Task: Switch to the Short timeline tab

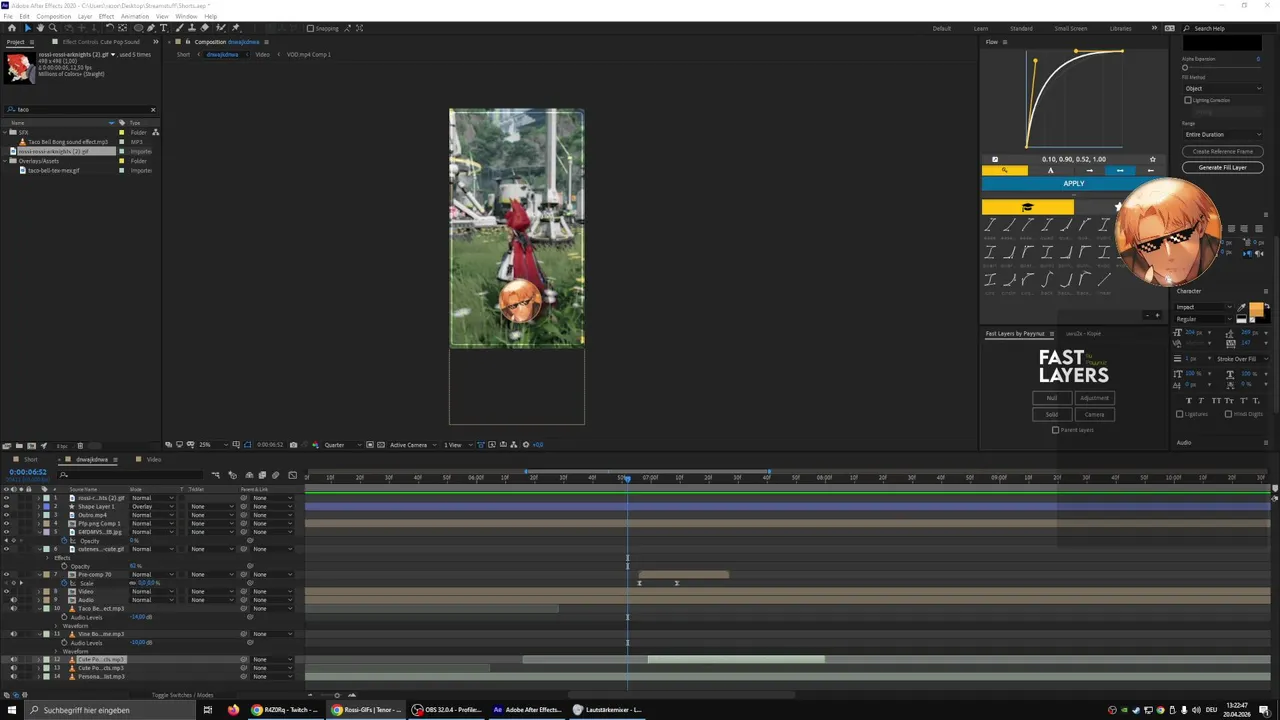Action: click(31, 459)
